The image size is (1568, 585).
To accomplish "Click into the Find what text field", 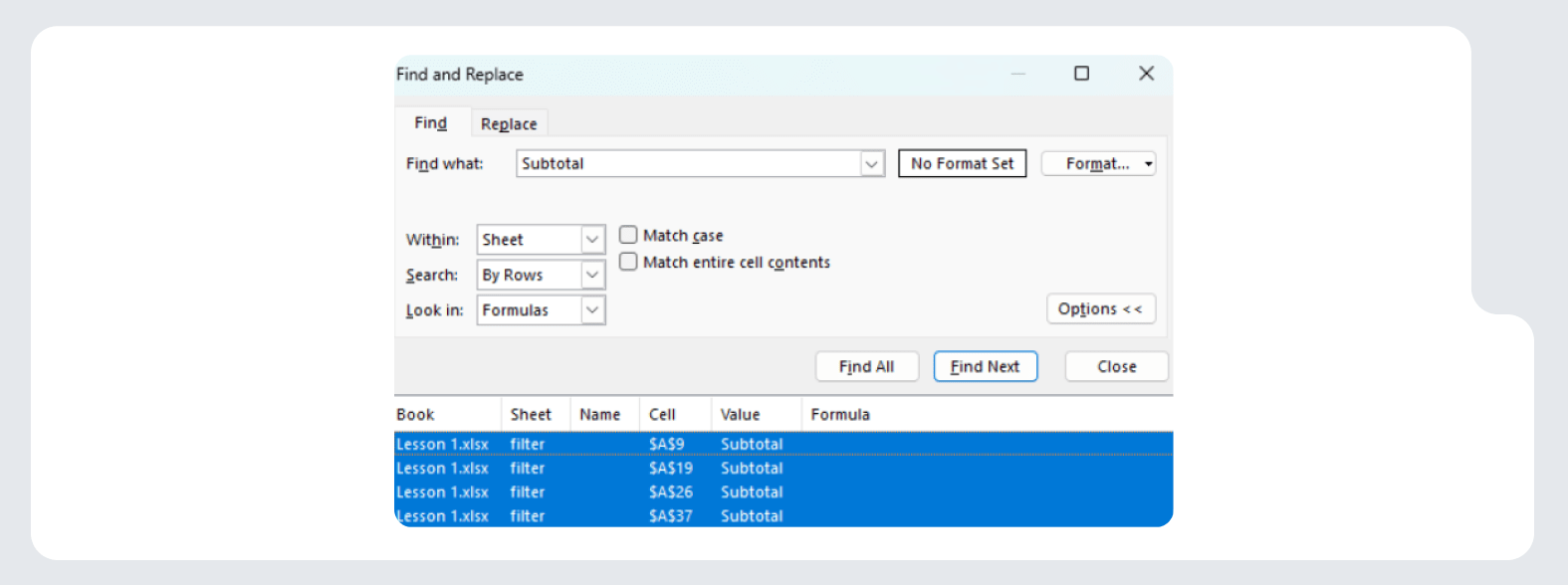I will click(687, 164).
